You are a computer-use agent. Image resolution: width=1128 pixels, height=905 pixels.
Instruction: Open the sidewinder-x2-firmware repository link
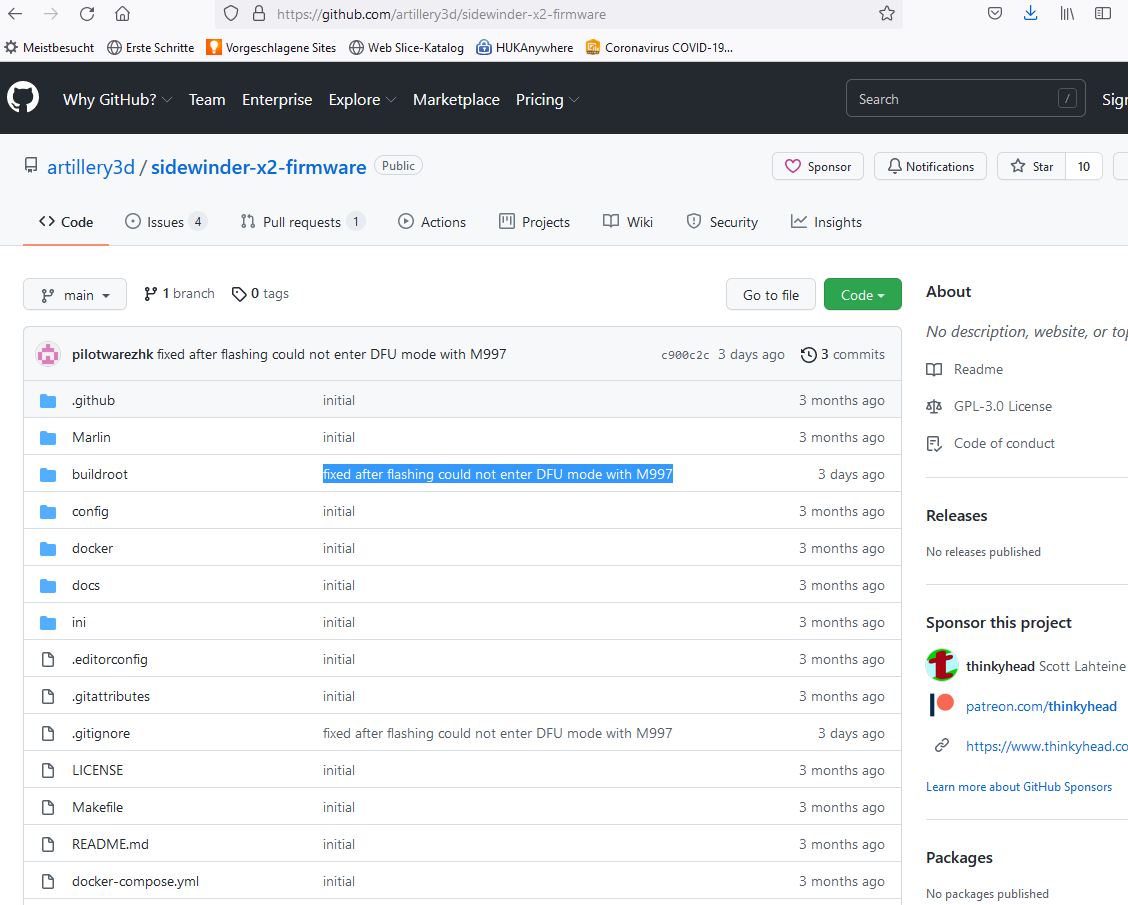pos(258,167)
